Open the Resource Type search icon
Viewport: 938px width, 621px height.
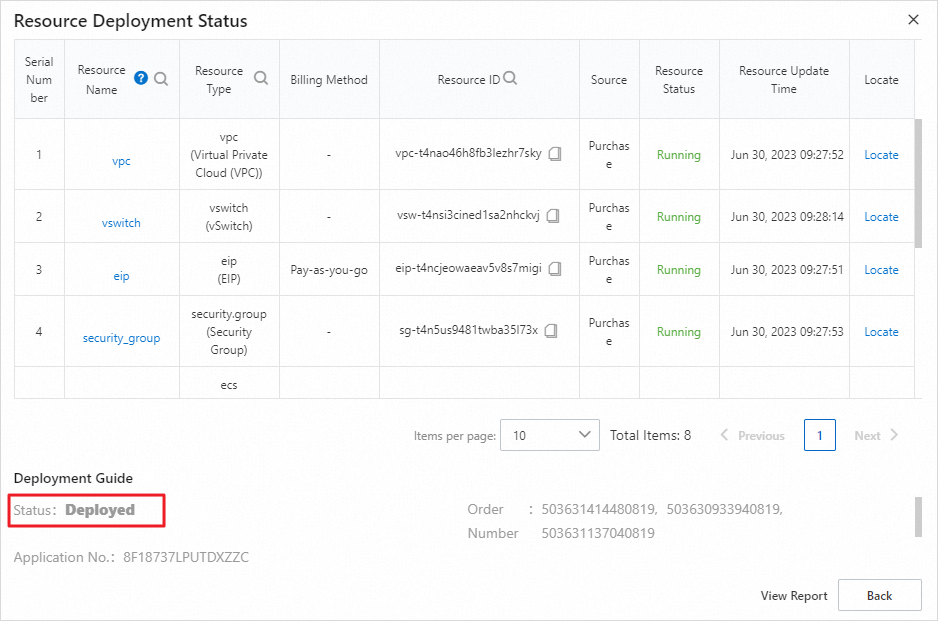coord(261,78)
